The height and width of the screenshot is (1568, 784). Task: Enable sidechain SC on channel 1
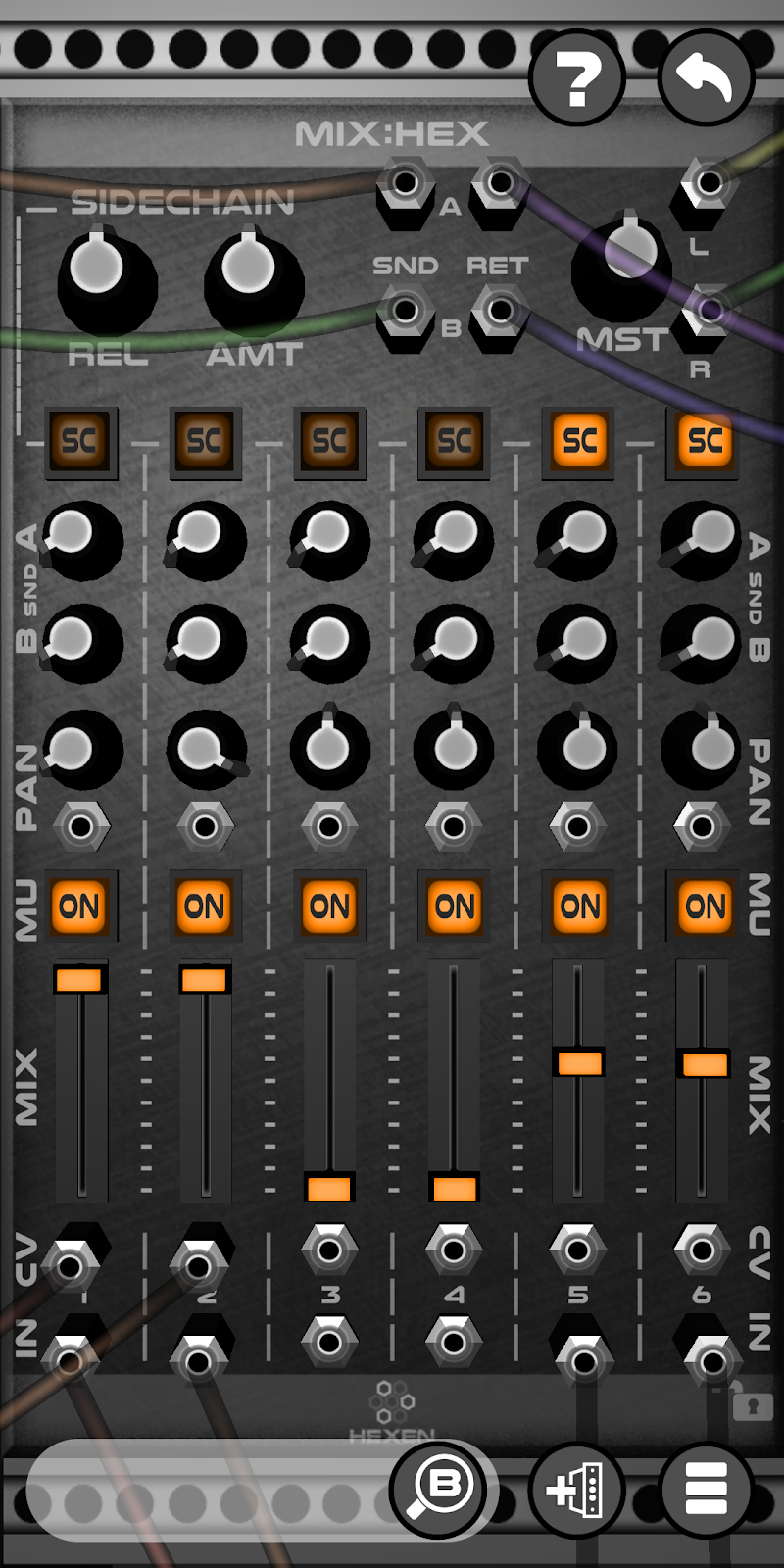coord(80,442)
